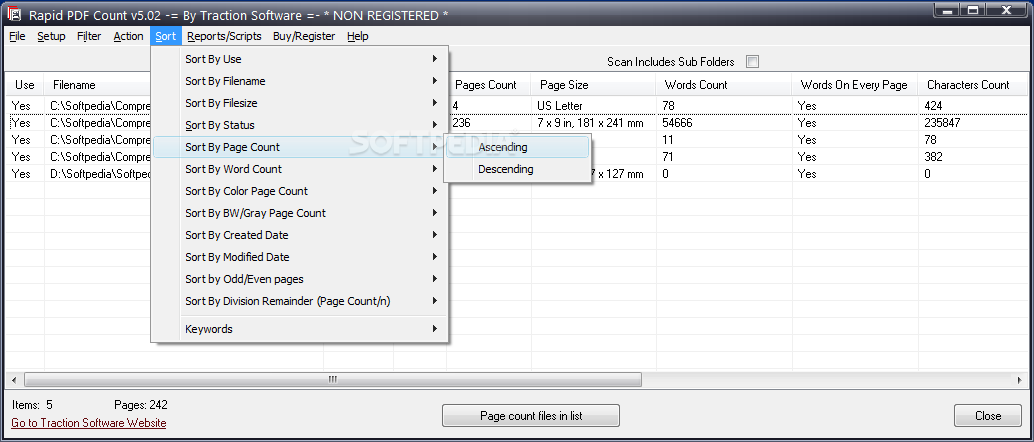Click Words On Every Page column header
Image resolution: width=1034 pixels, height=442 pixels.
pos(855,85)
